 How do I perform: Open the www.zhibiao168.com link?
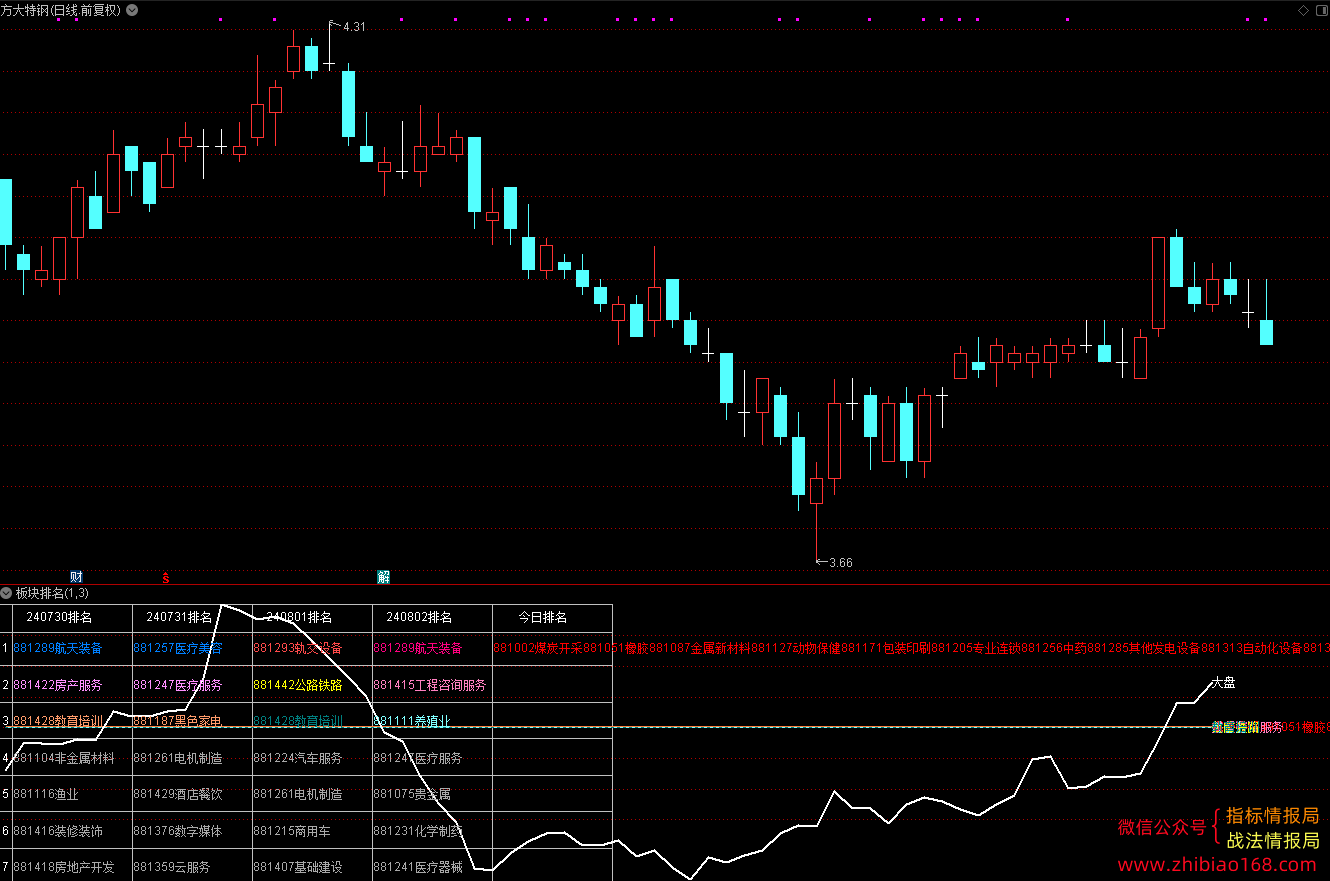point(1218,865)
